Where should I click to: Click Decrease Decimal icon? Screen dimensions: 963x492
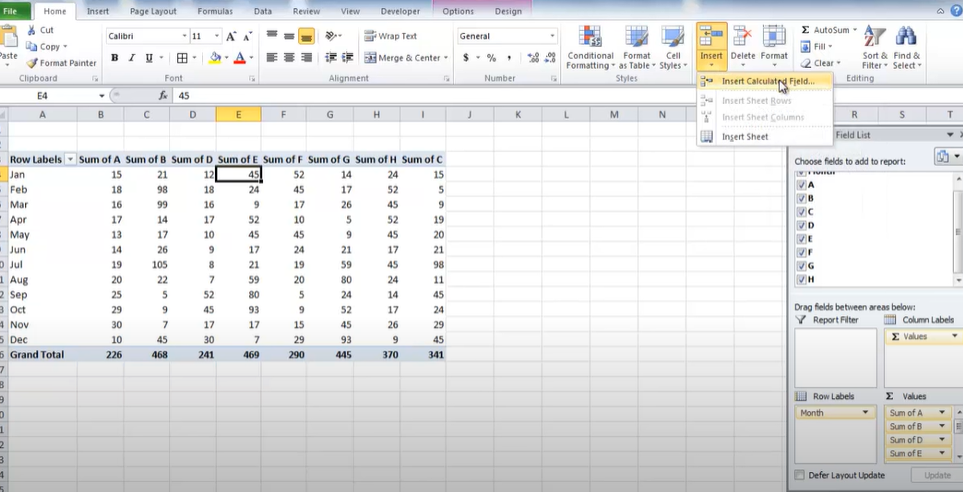[549, 58]
